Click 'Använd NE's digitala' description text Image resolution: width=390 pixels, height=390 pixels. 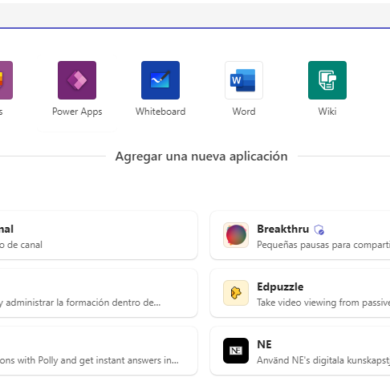323,360
